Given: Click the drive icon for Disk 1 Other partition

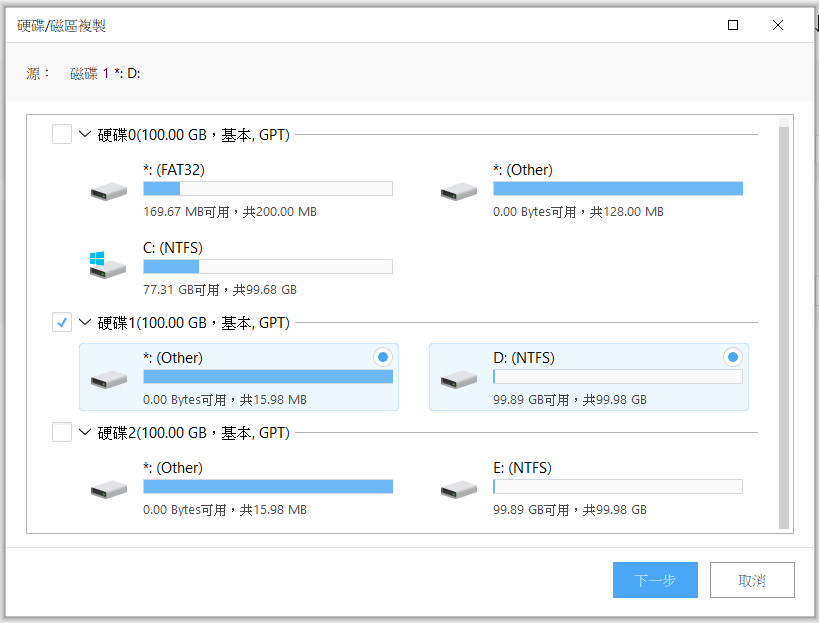Looking at the screenshot, I should click(x=109, y=380).
